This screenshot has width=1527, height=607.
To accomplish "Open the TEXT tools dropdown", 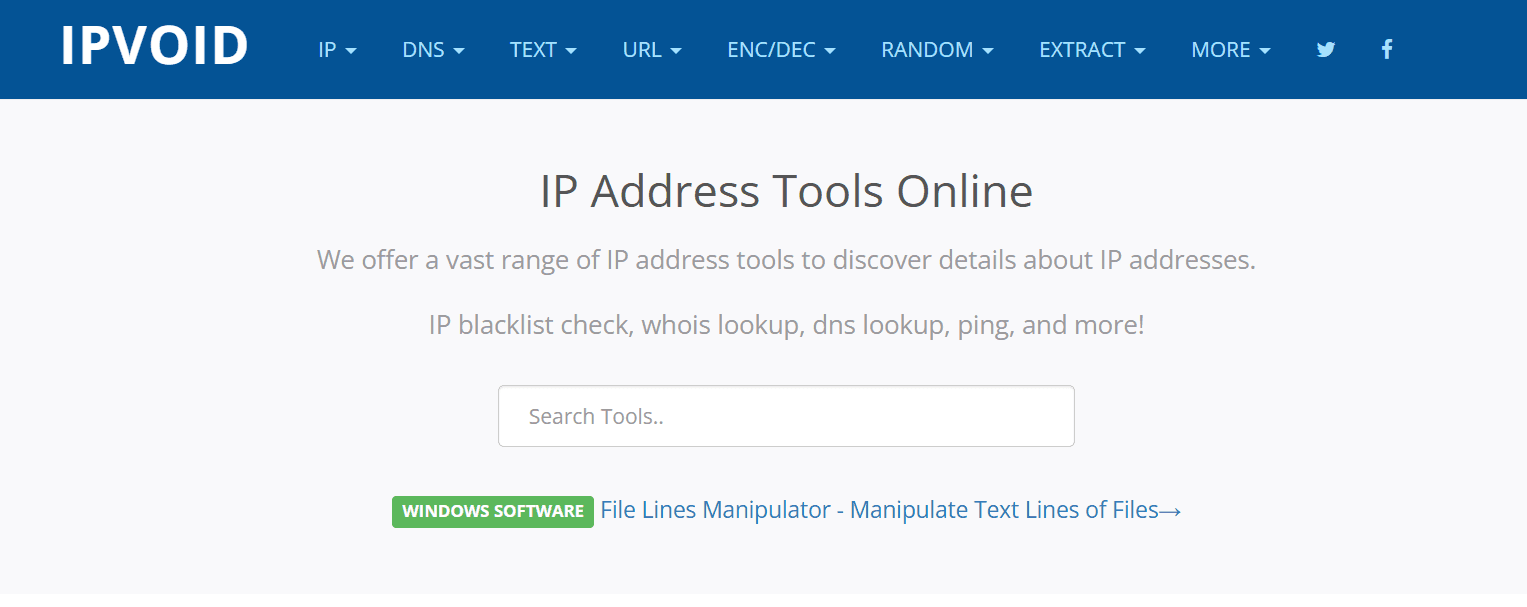I will pos(543,49).
